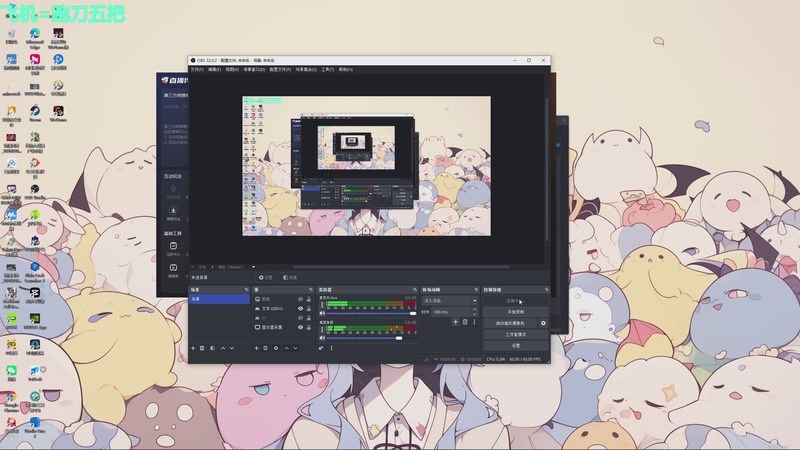This screenshot has height=450, width=800.
Task: Pop out the Sources dock panel
Action: point(311,290)
